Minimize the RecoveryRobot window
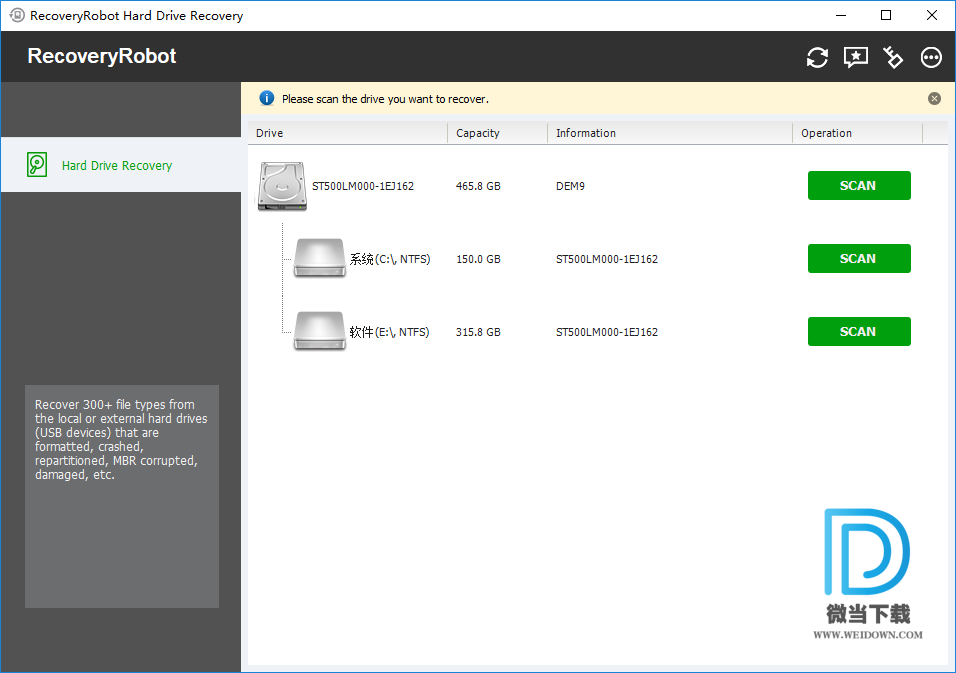Viewport: 956px width, 673px height. [x=841, y=15]
